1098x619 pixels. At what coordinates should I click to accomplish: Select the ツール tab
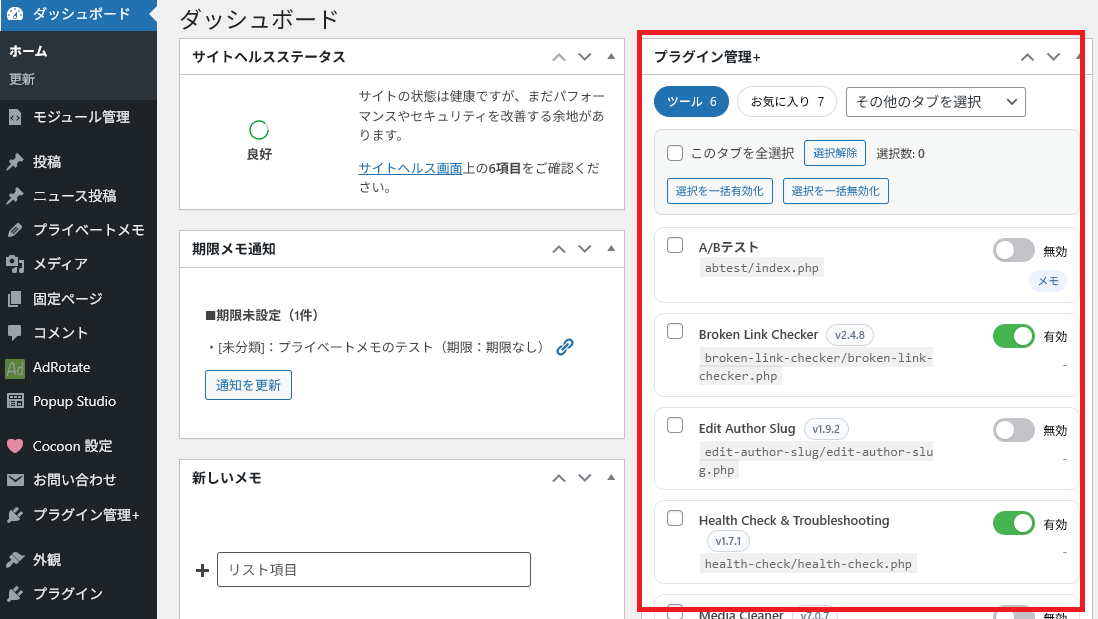click(691, 102)
